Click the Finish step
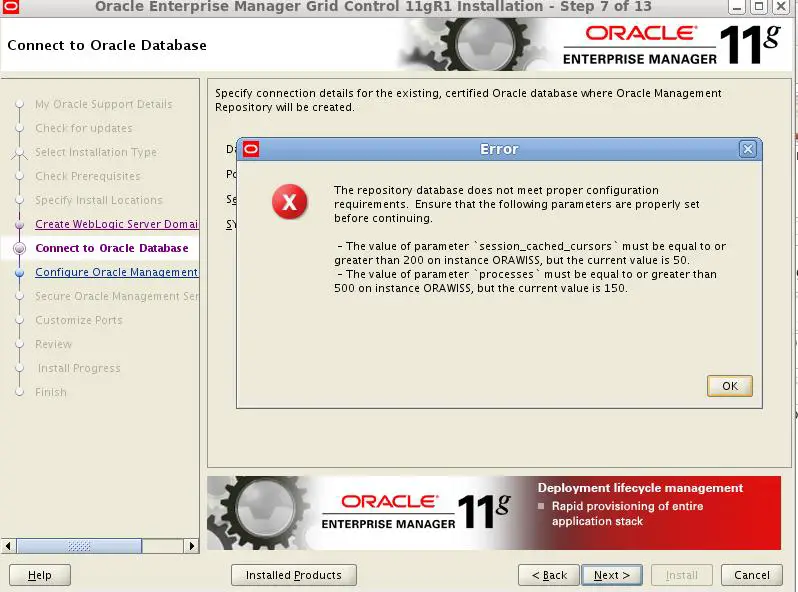This screenshot has height=592, width=798. point(51,392)
